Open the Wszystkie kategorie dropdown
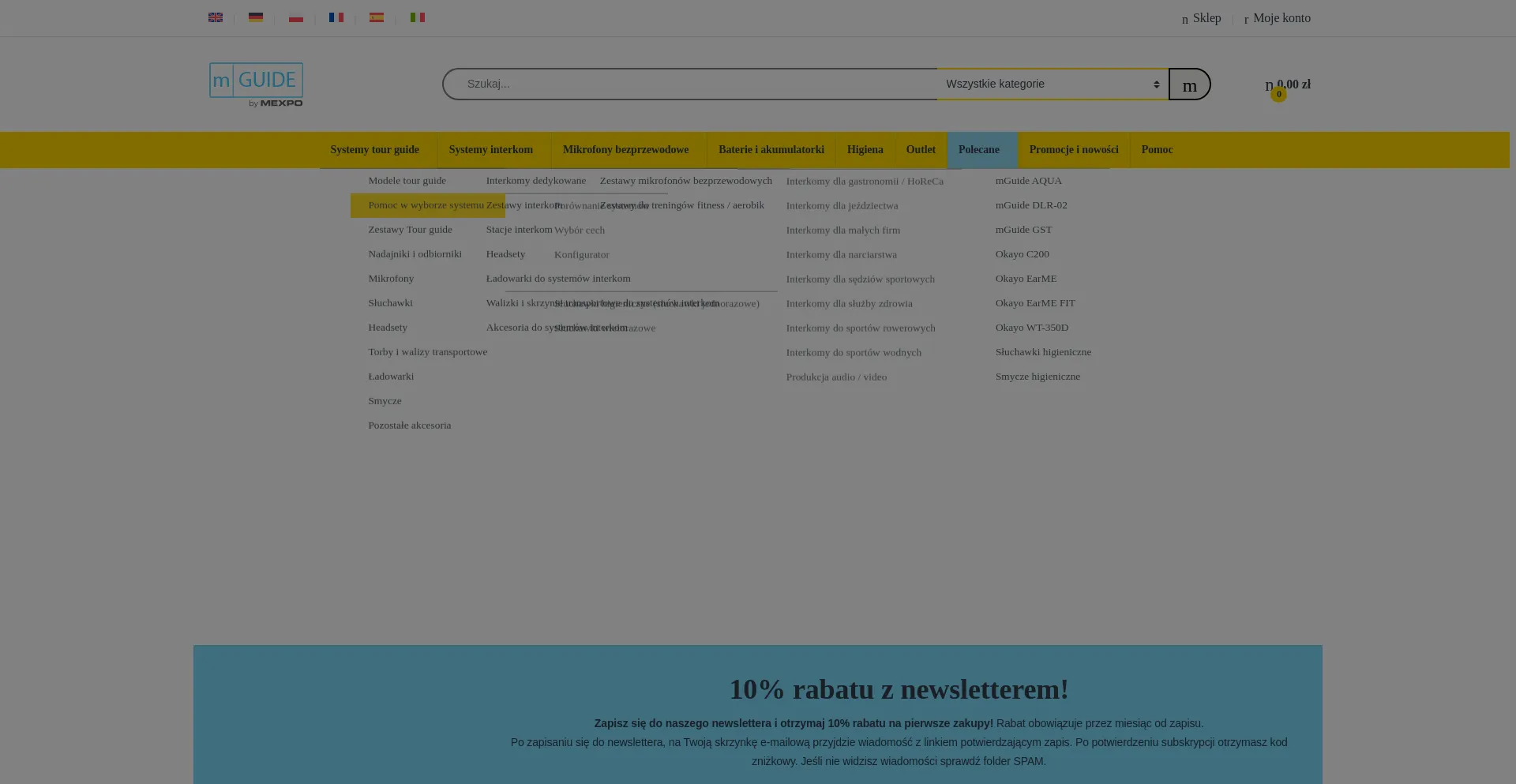1516x784 pixels. pyautogui.click(x=1052, y=84)
